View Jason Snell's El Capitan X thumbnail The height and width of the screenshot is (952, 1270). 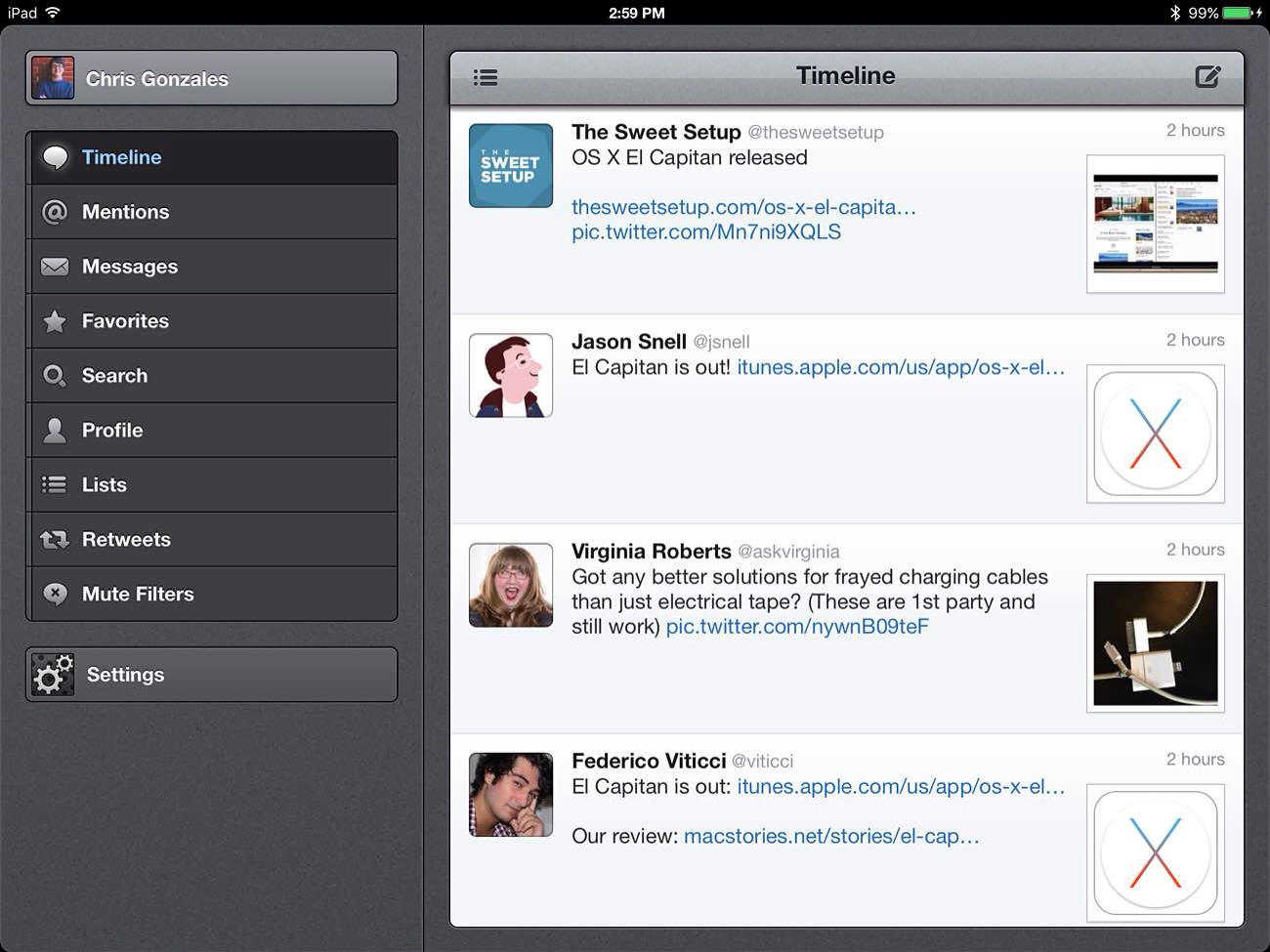pyautogui.click(x=1156, y=434)
